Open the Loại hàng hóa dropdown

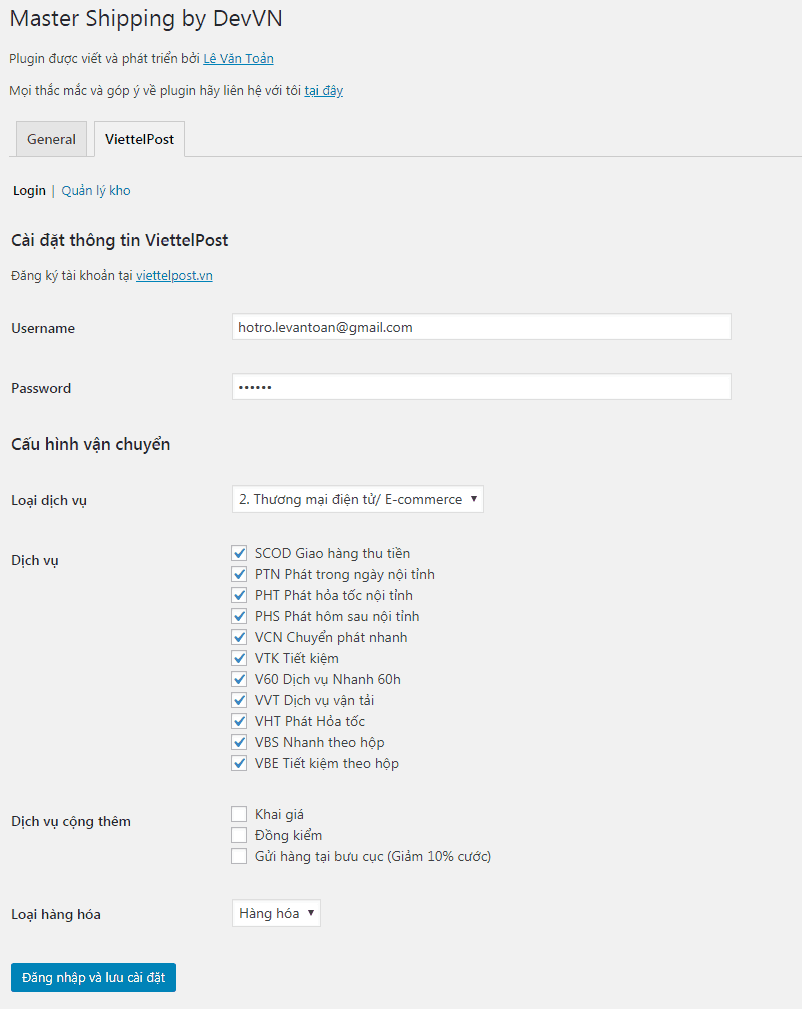[276, 912]
